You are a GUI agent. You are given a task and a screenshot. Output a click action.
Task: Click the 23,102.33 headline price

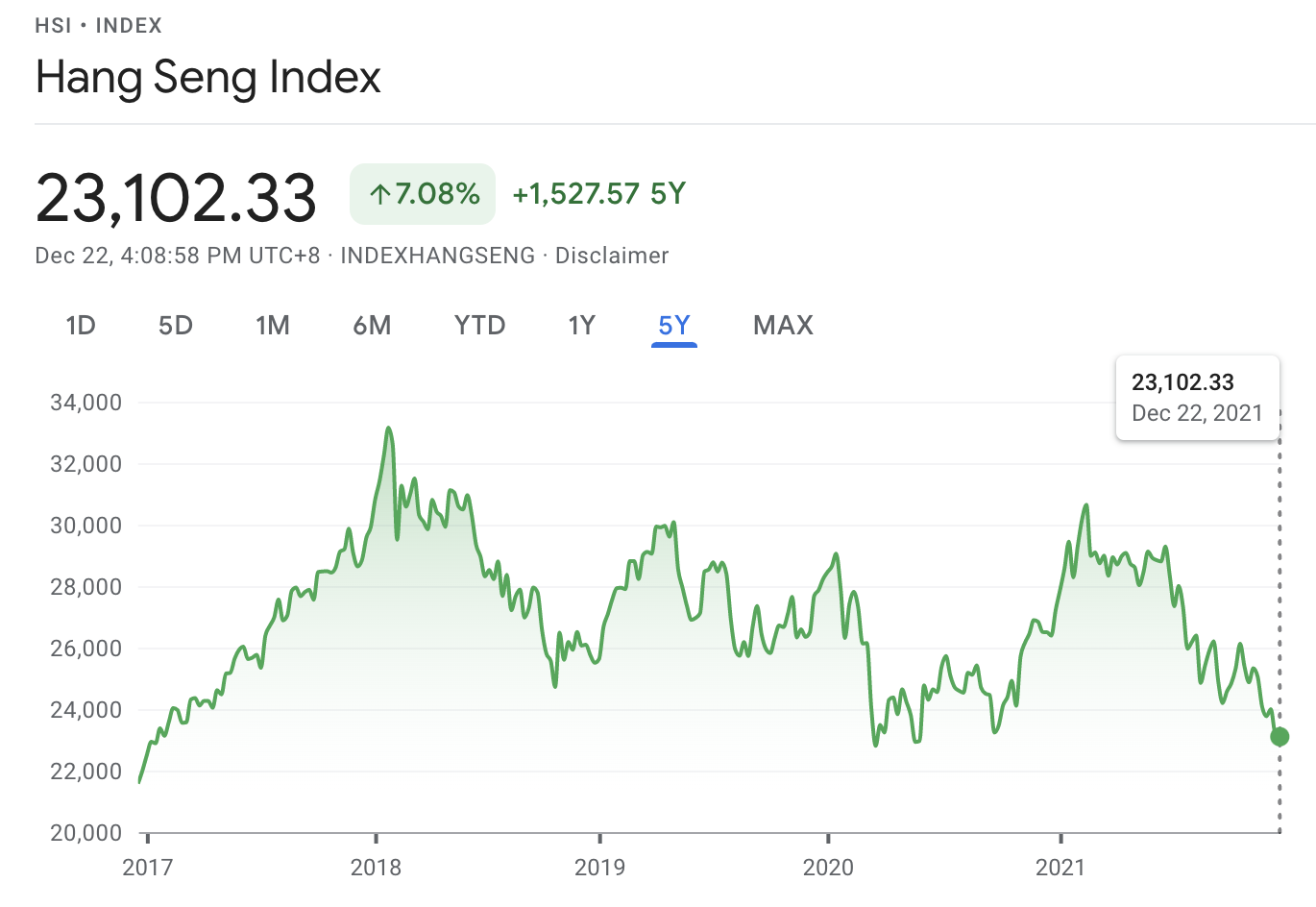[x=177, y=197]
